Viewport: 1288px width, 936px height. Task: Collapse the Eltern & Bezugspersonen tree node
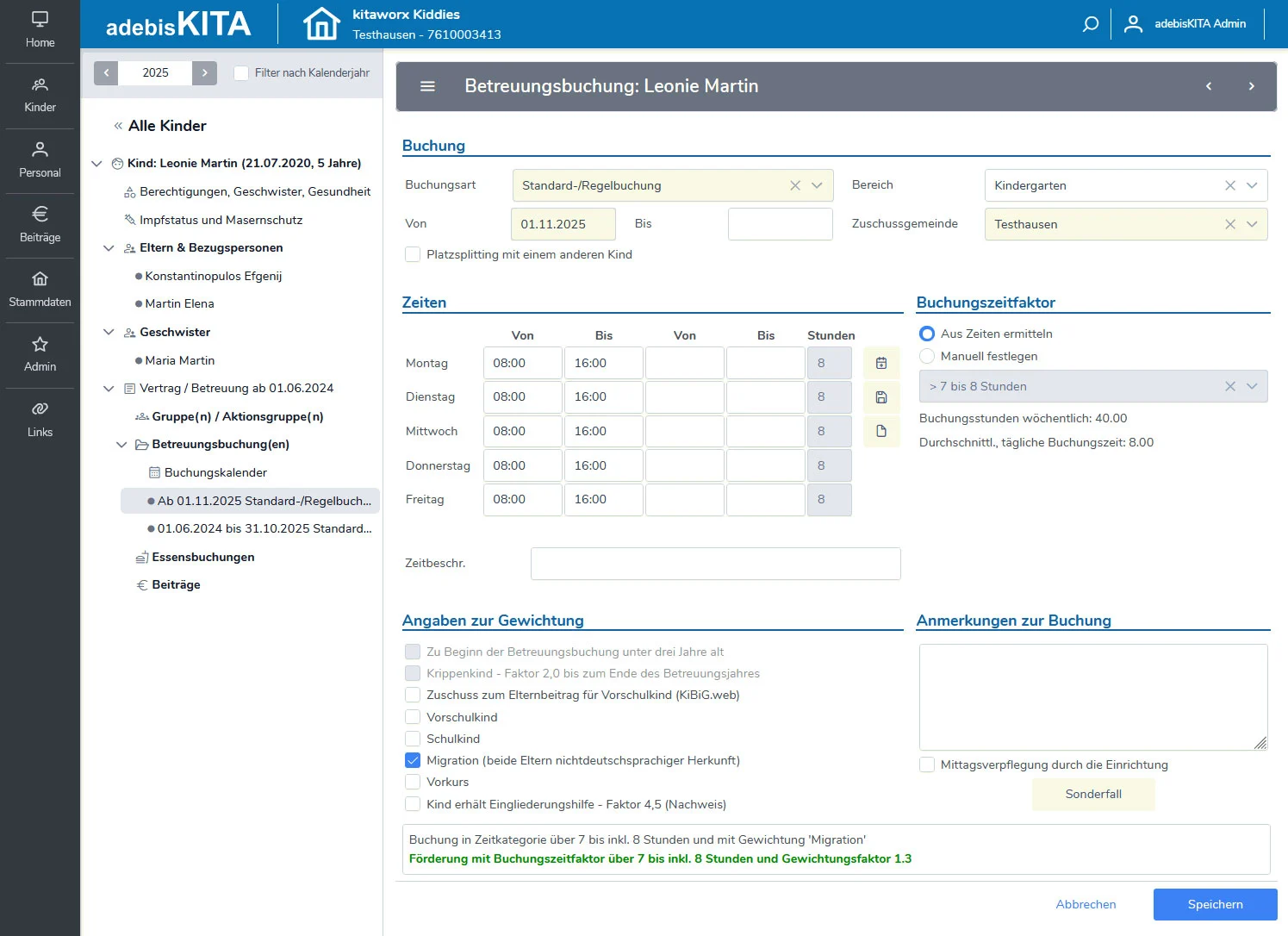point(109,248)
